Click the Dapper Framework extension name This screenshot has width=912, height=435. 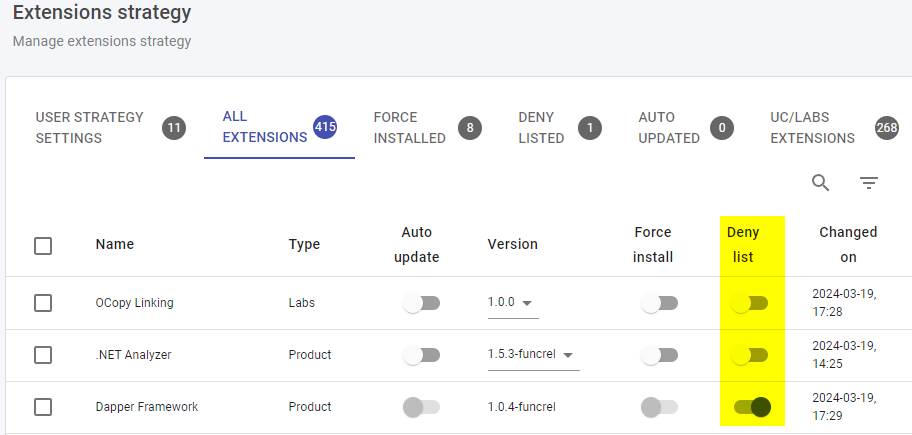click(147, 407)
